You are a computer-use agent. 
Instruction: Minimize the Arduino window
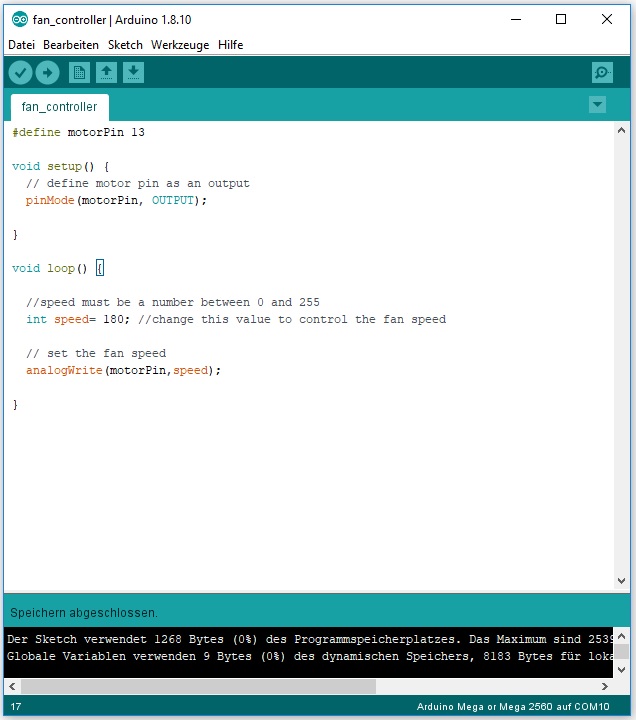tap(516, 19)
